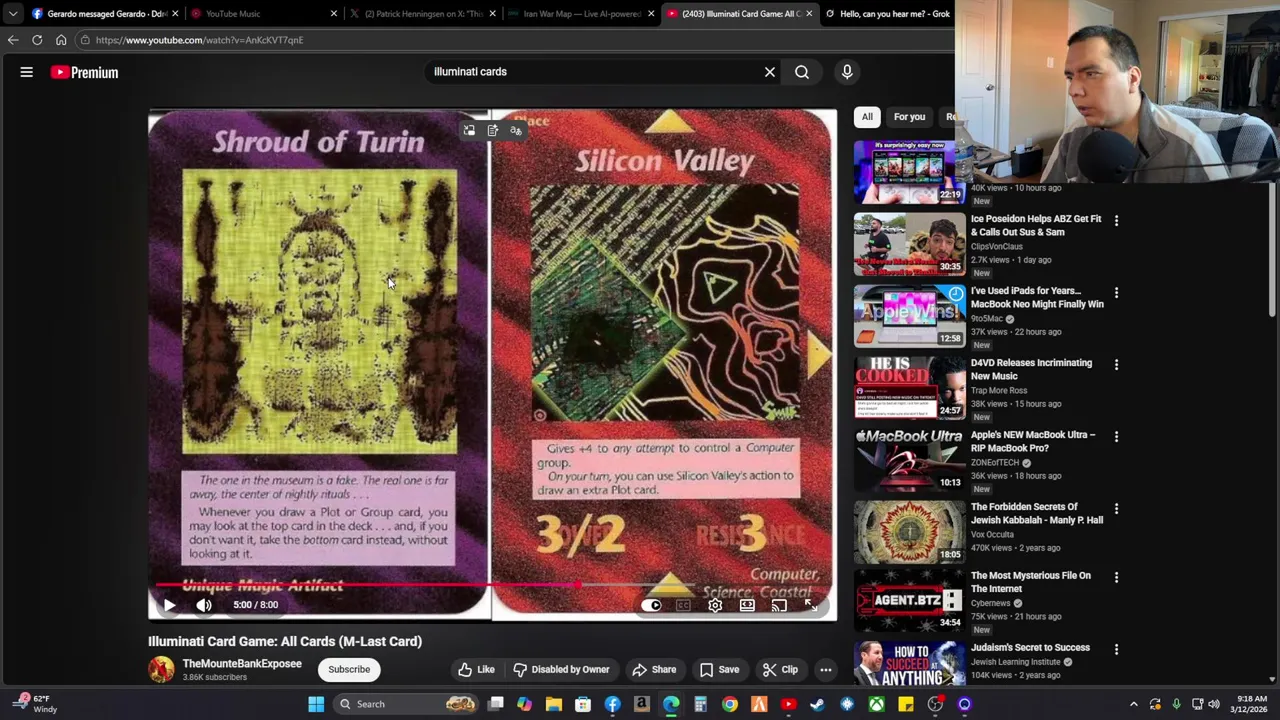Open options for MacBook Neo video

click(1116, 292)
